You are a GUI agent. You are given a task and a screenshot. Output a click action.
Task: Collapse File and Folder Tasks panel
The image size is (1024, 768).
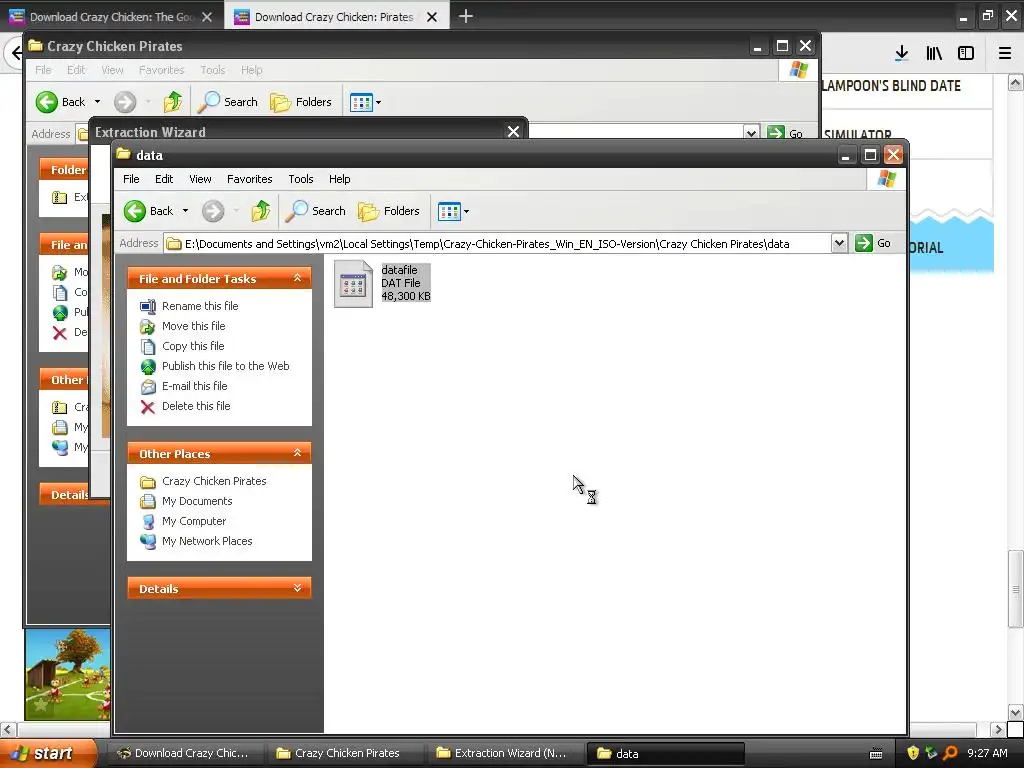point(297,278)
